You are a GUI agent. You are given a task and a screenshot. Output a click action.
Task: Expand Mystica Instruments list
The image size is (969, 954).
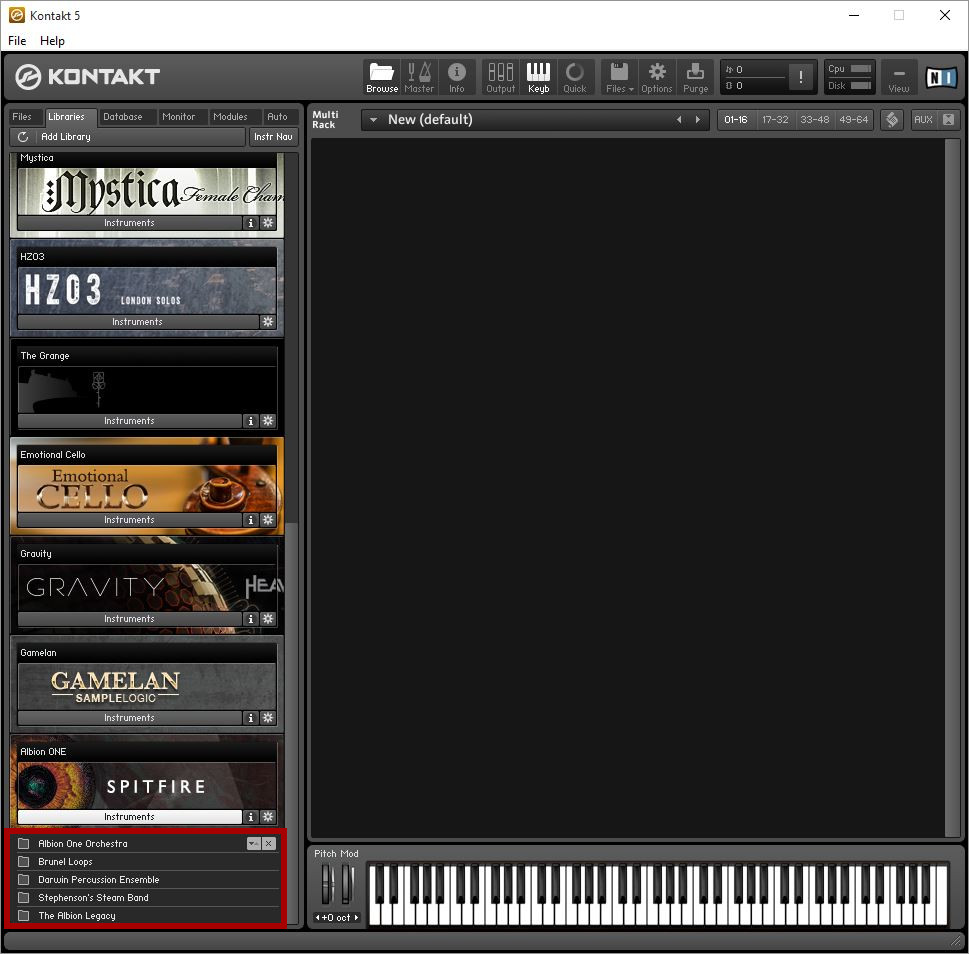coord(129,223)
